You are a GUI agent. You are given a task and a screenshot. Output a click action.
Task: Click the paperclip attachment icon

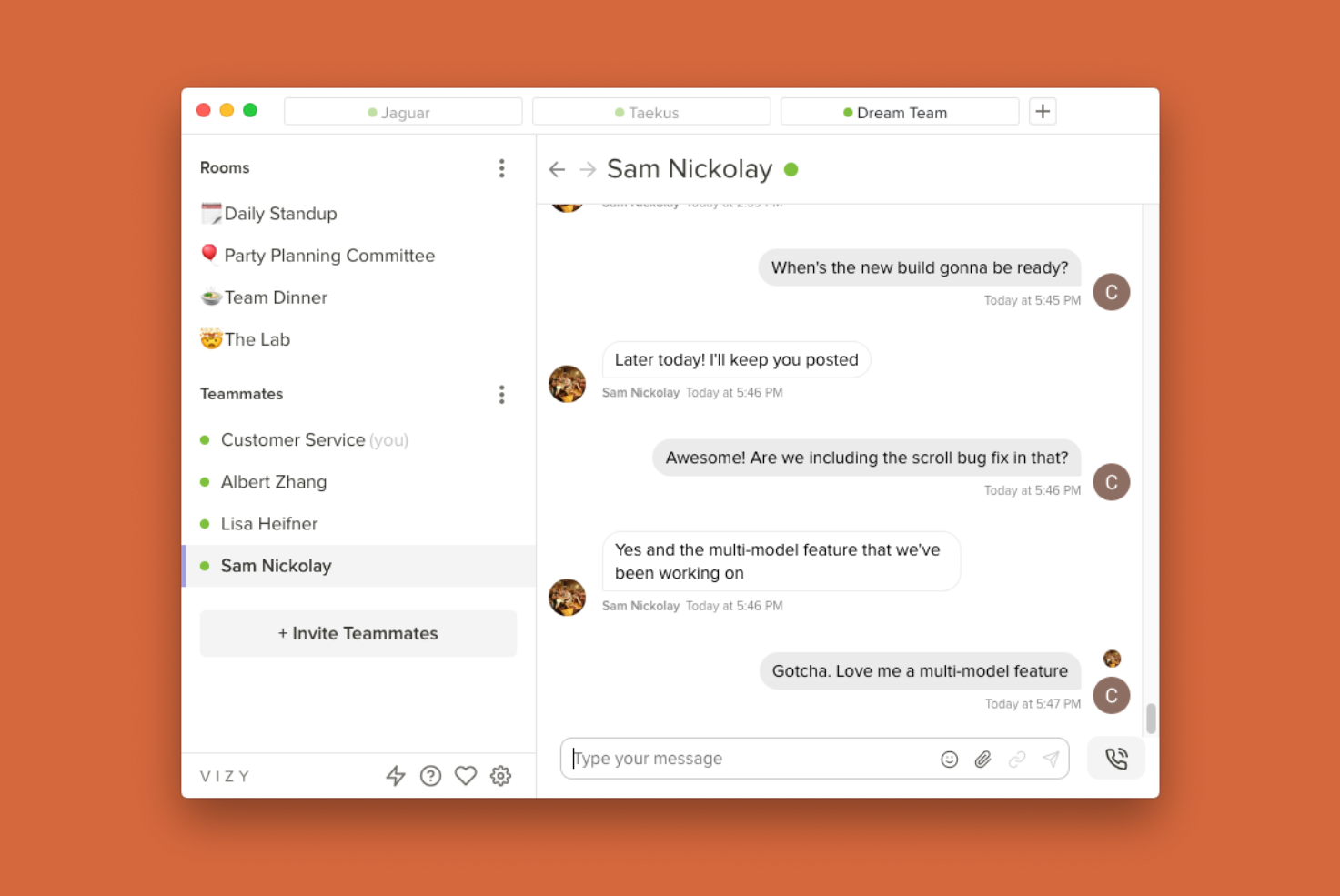pos(983,760)
